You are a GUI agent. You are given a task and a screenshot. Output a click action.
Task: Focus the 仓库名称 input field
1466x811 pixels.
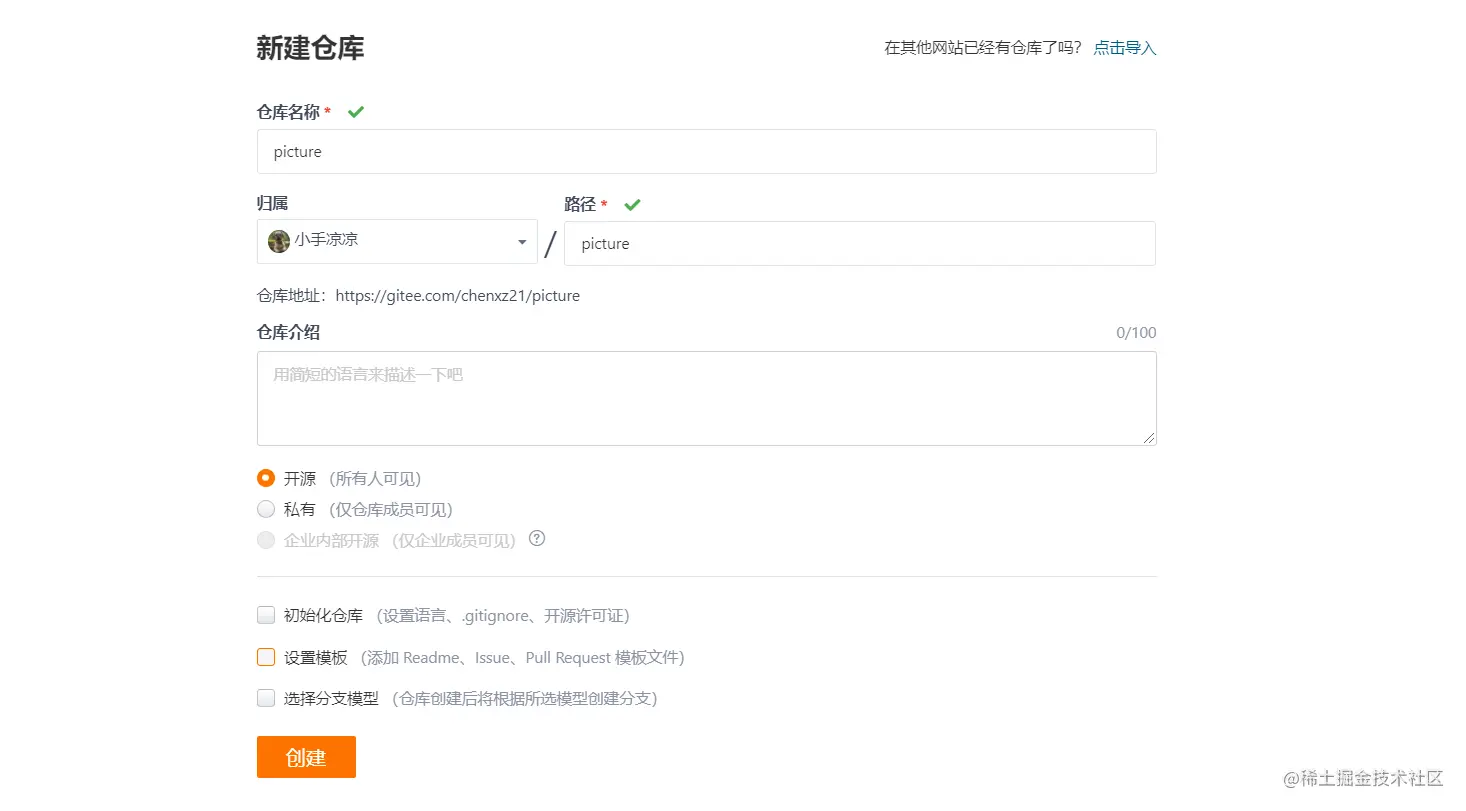point(707,151)
